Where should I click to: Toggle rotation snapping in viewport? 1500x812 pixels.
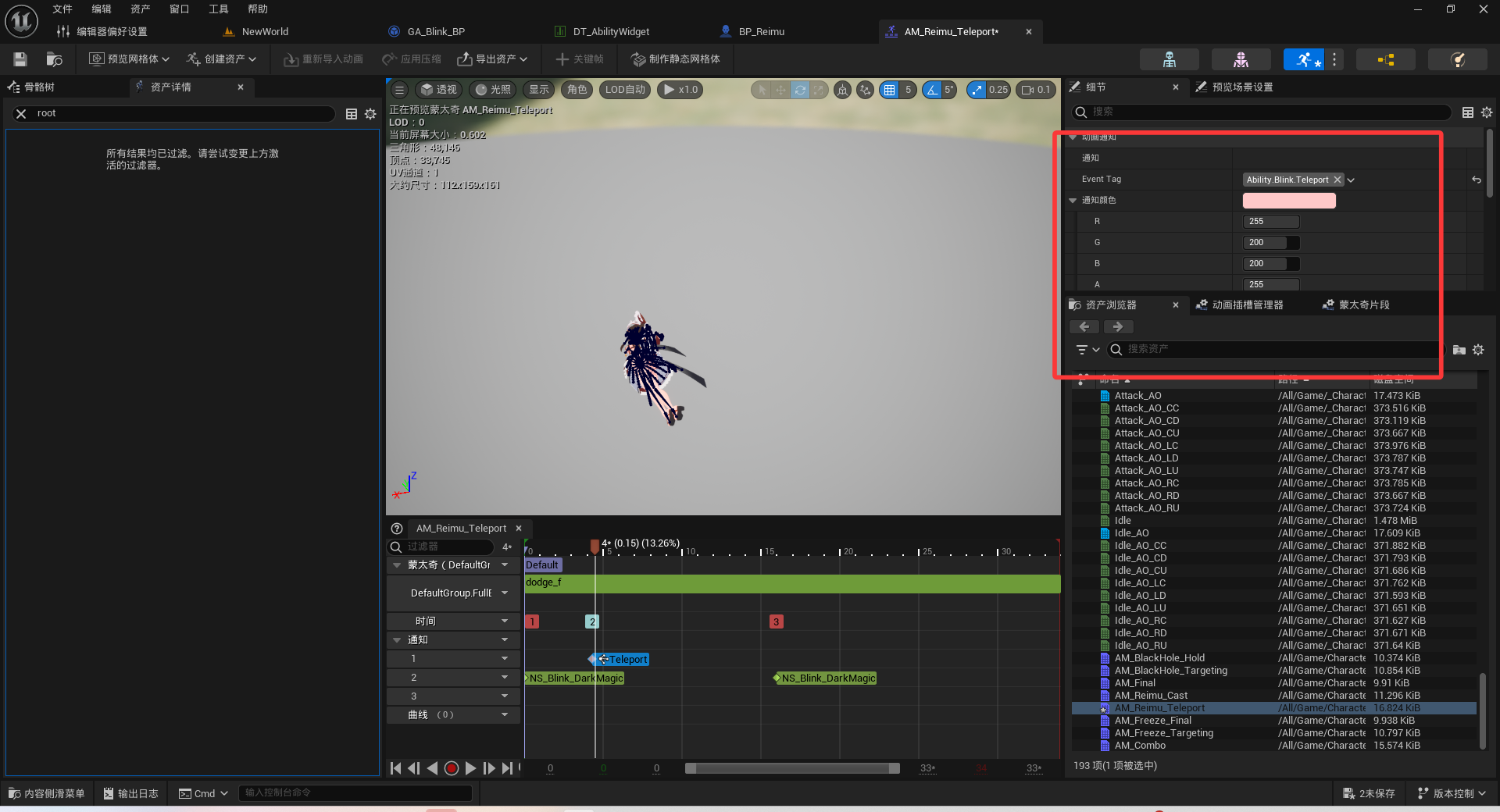click(931, 90)
